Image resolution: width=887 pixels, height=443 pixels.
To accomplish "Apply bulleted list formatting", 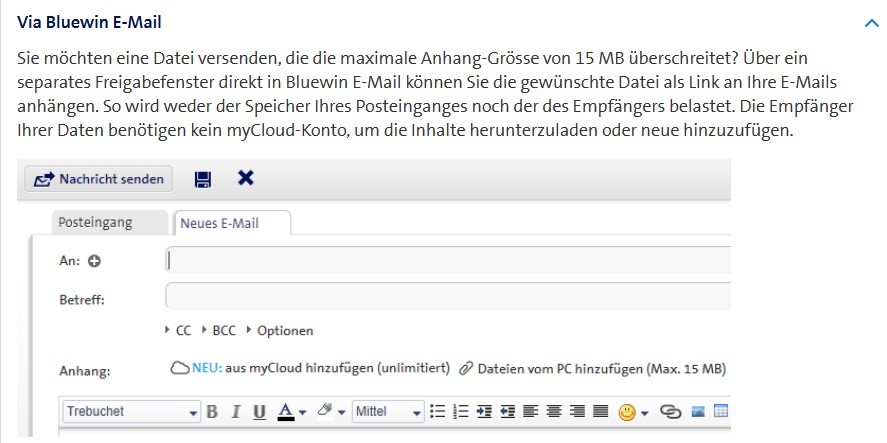I will [437, 411].
